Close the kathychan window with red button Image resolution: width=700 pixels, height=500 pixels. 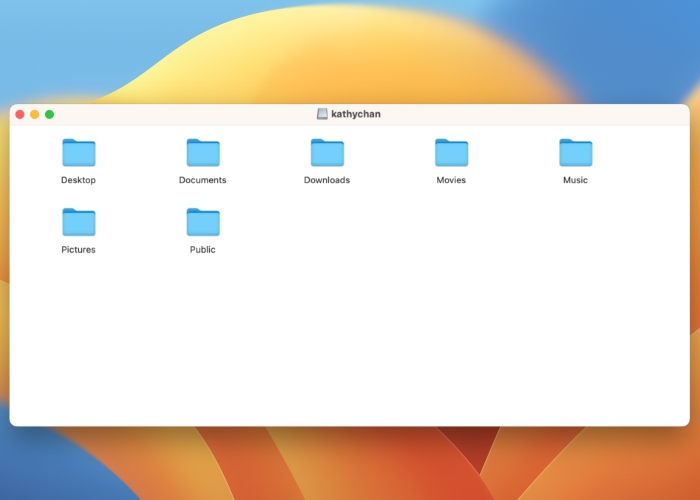(x=20, y=114)
